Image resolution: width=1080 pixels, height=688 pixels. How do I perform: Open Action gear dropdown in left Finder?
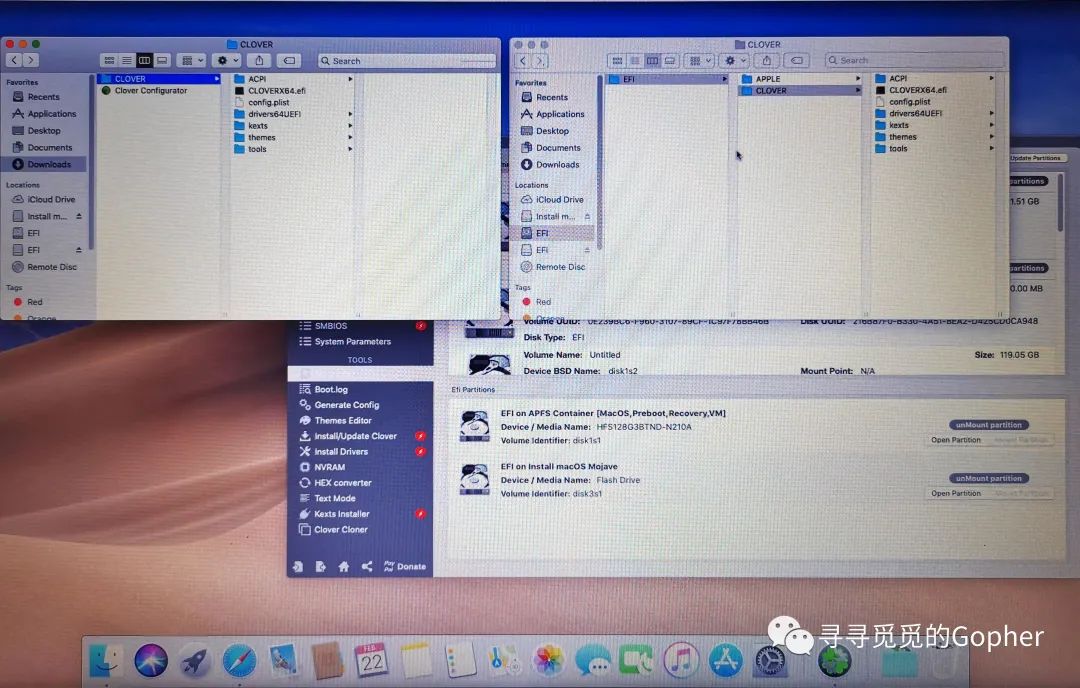pos(227,61)
